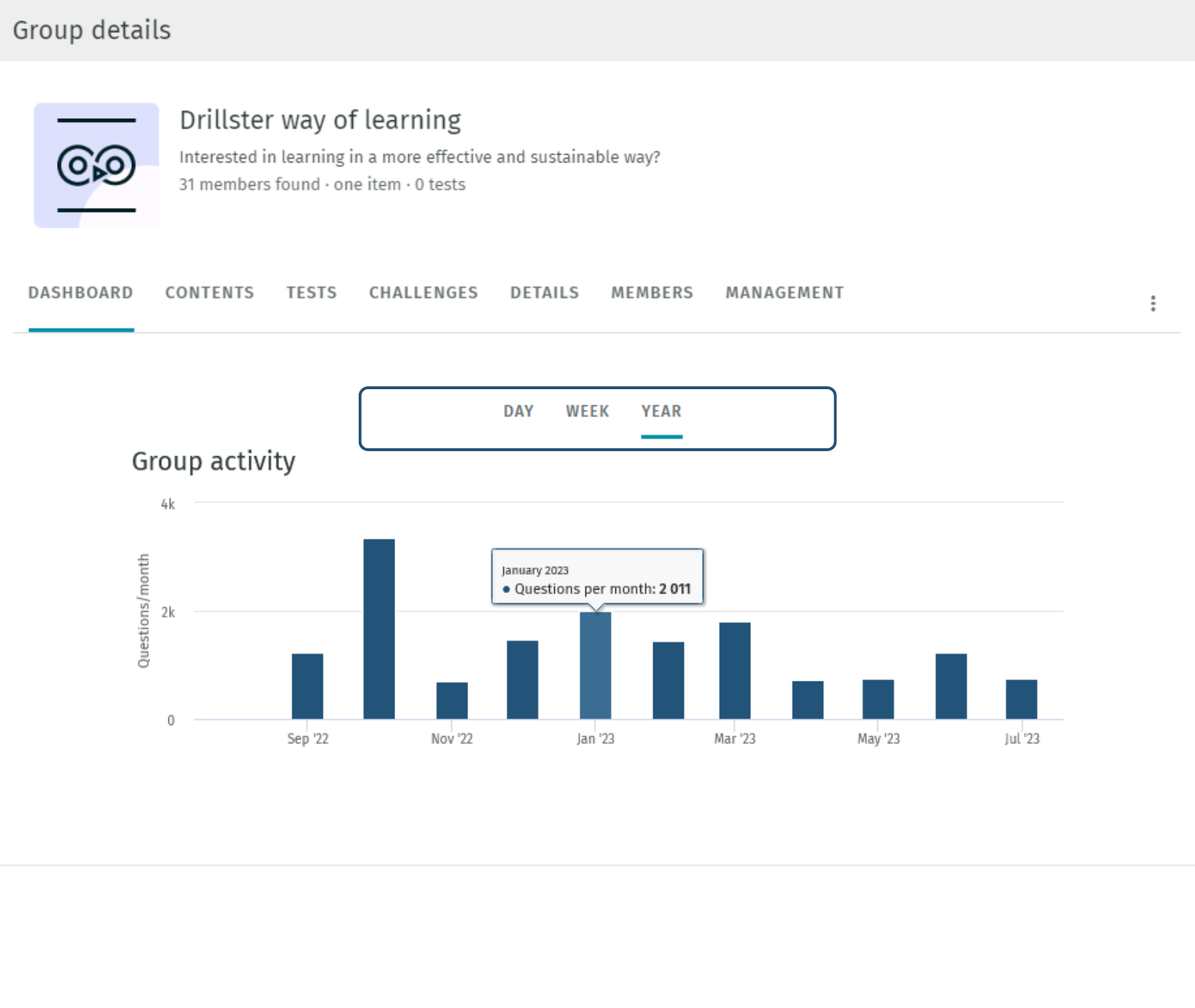The width and height of the screenshot is (1195, 1008).
Task: Click the June 2023 bar
Action: point(951,687)
